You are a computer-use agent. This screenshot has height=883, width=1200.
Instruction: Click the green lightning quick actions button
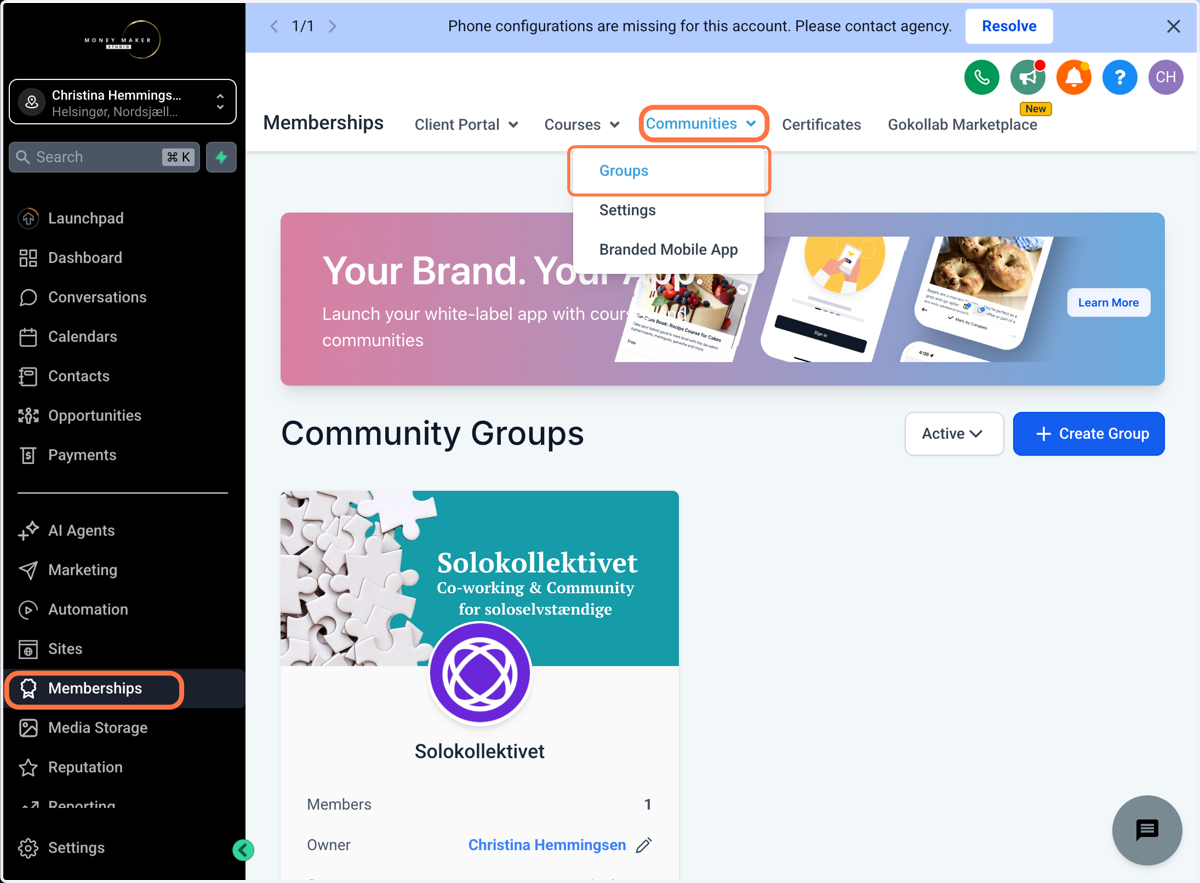(x=221, y=157)
